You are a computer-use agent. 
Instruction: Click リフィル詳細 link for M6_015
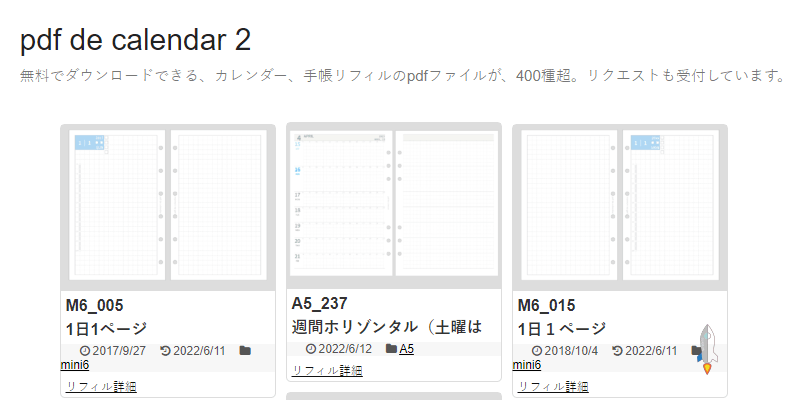click(552, 386)
